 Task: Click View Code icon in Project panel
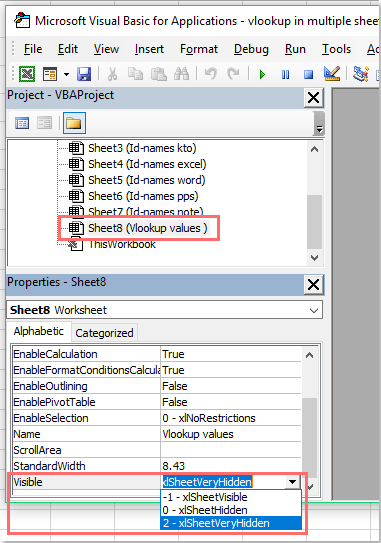(x=22, y=123)
